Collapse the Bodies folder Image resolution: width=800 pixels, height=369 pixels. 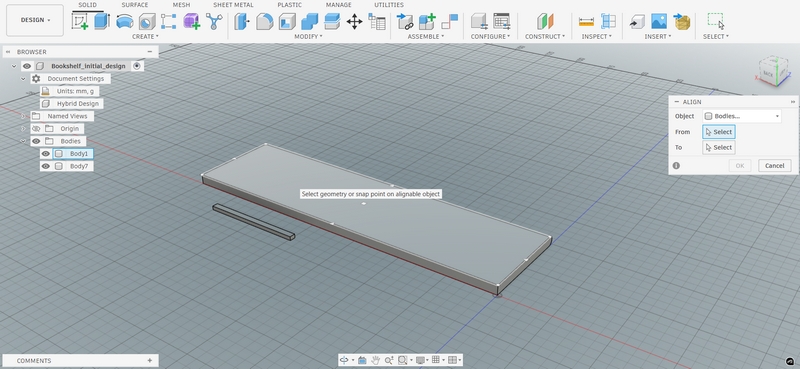point(23,141)
